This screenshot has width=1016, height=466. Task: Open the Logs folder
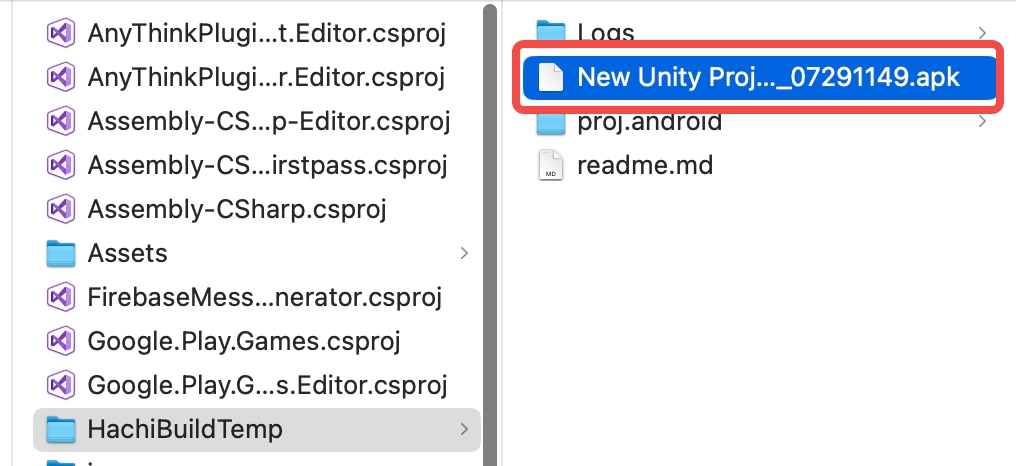[x=759, y=31]
